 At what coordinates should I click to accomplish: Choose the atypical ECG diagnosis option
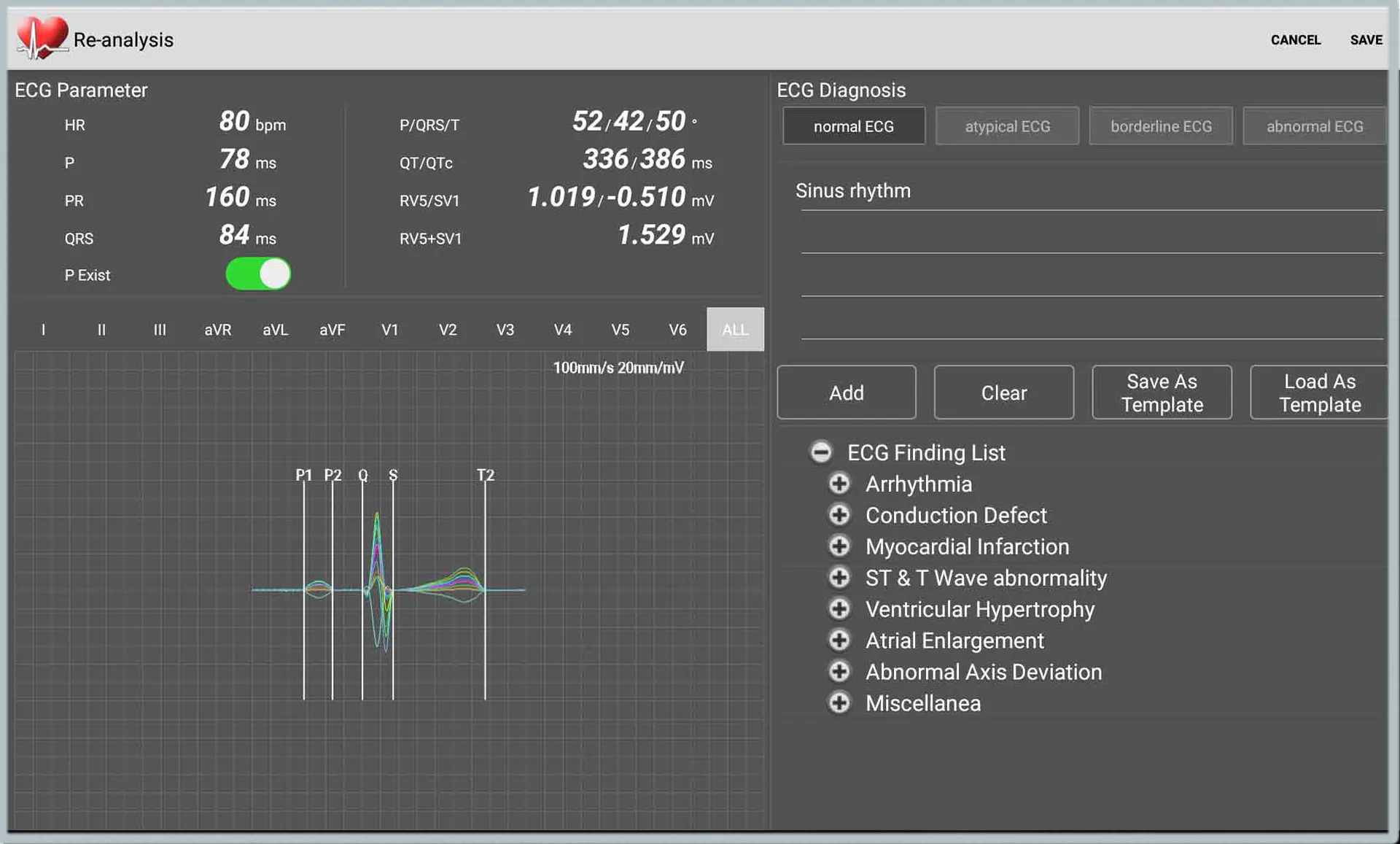1007,126
